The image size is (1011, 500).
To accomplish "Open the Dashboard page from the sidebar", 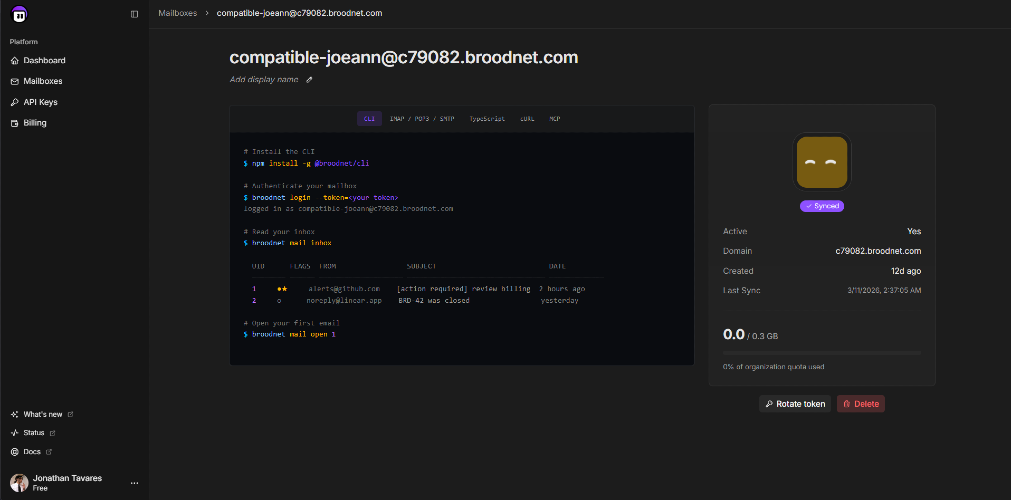I will tap(44, 60).
